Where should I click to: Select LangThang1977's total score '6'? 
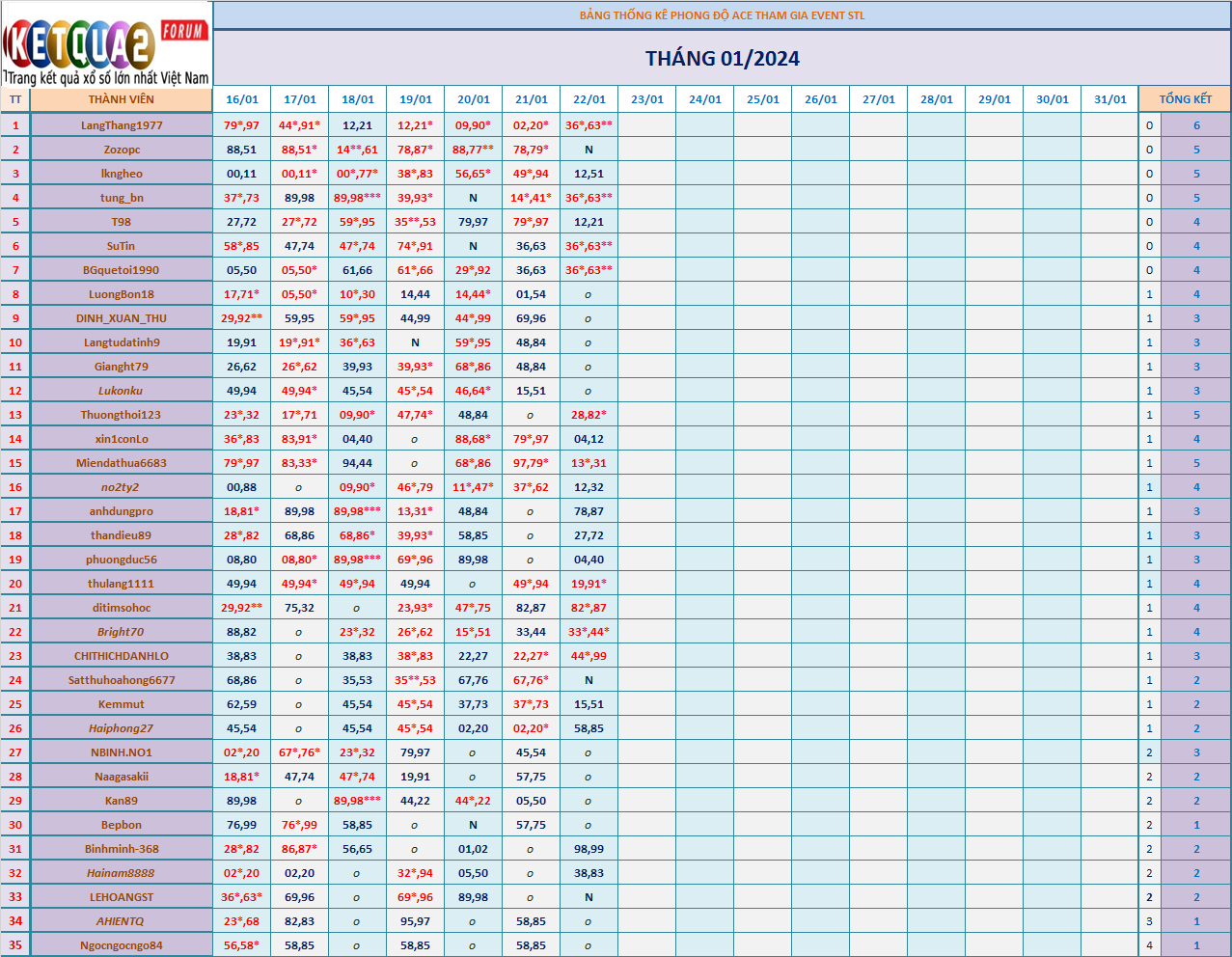(x=1196, y=125)
